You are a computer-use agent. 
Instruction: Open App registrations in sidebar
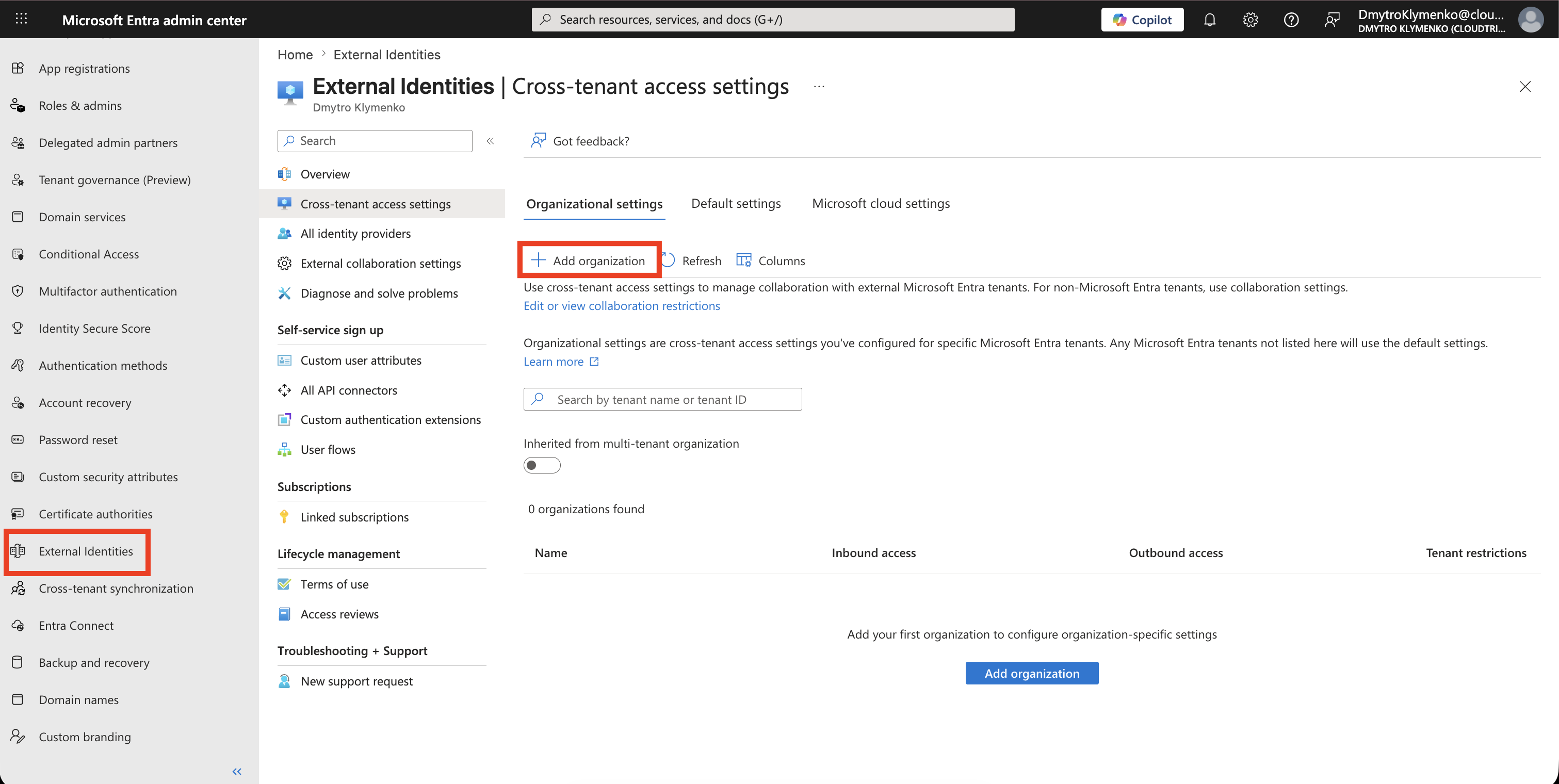point(84,69)
